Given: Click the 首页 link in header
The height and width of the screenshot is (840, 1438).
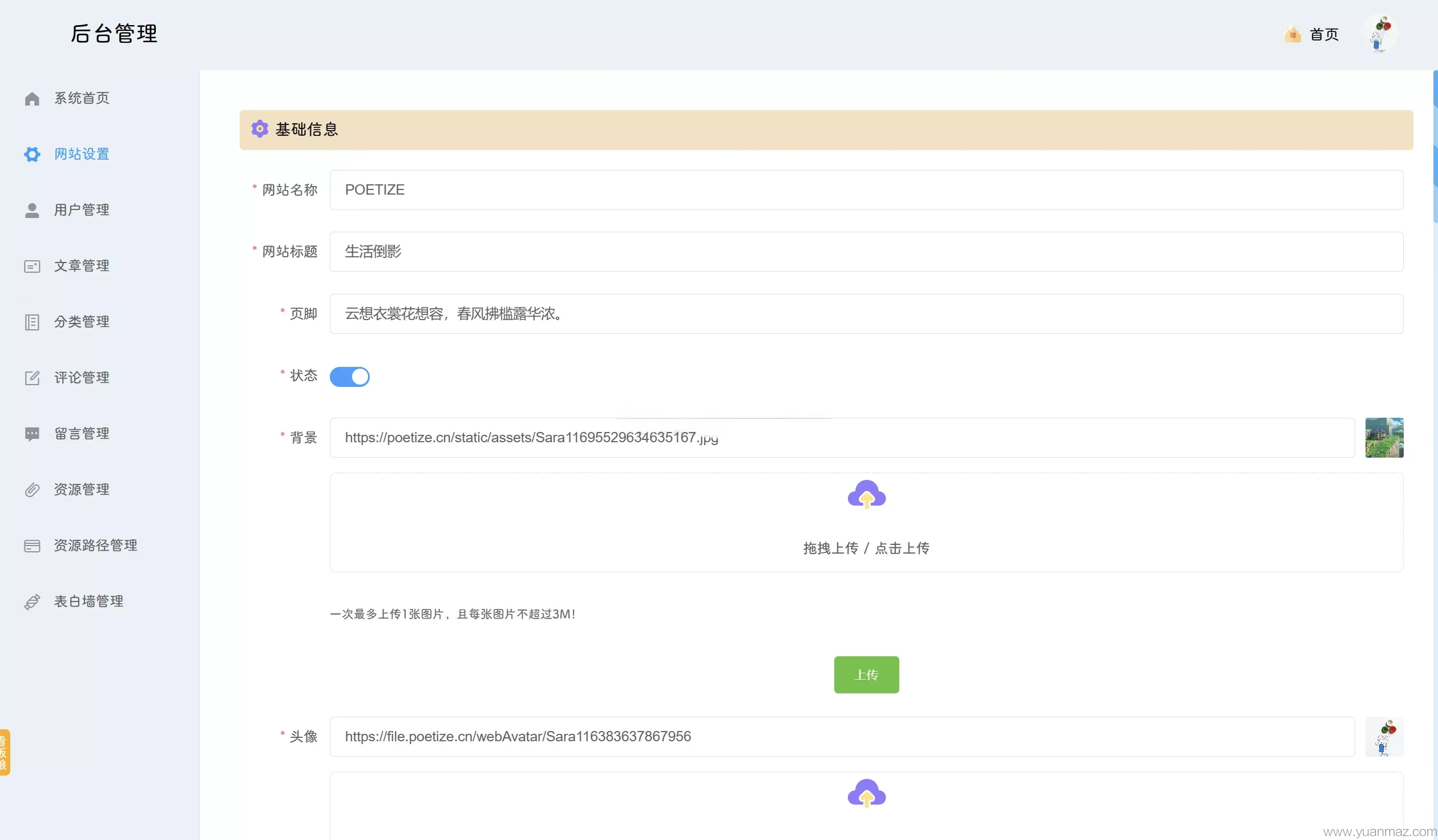Looking at the screenshot, I should click(1324, 34).
